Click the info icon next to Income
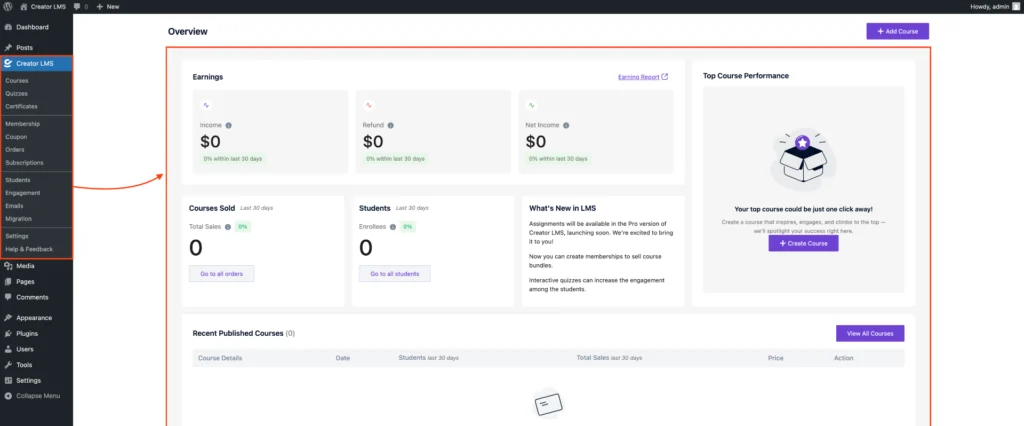1024x426 pixels. coord(229,125)
